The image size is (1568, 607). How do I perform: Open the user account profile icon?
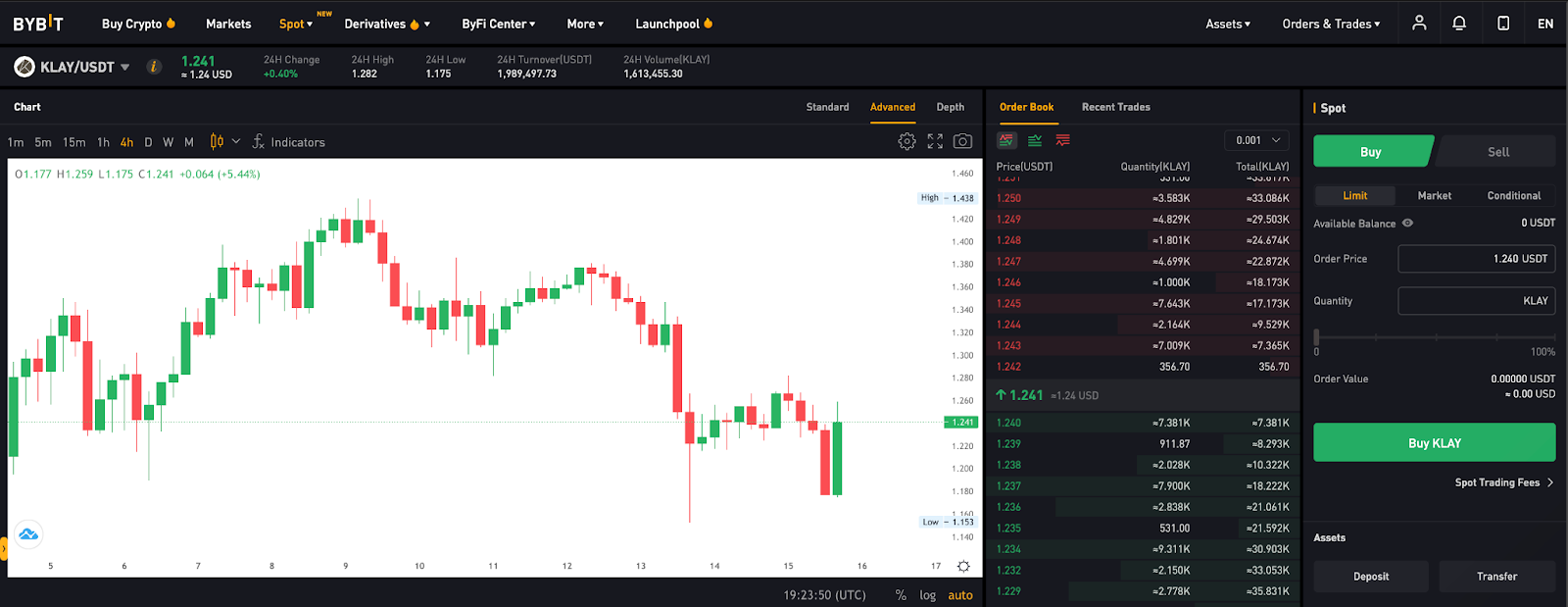1419,23
